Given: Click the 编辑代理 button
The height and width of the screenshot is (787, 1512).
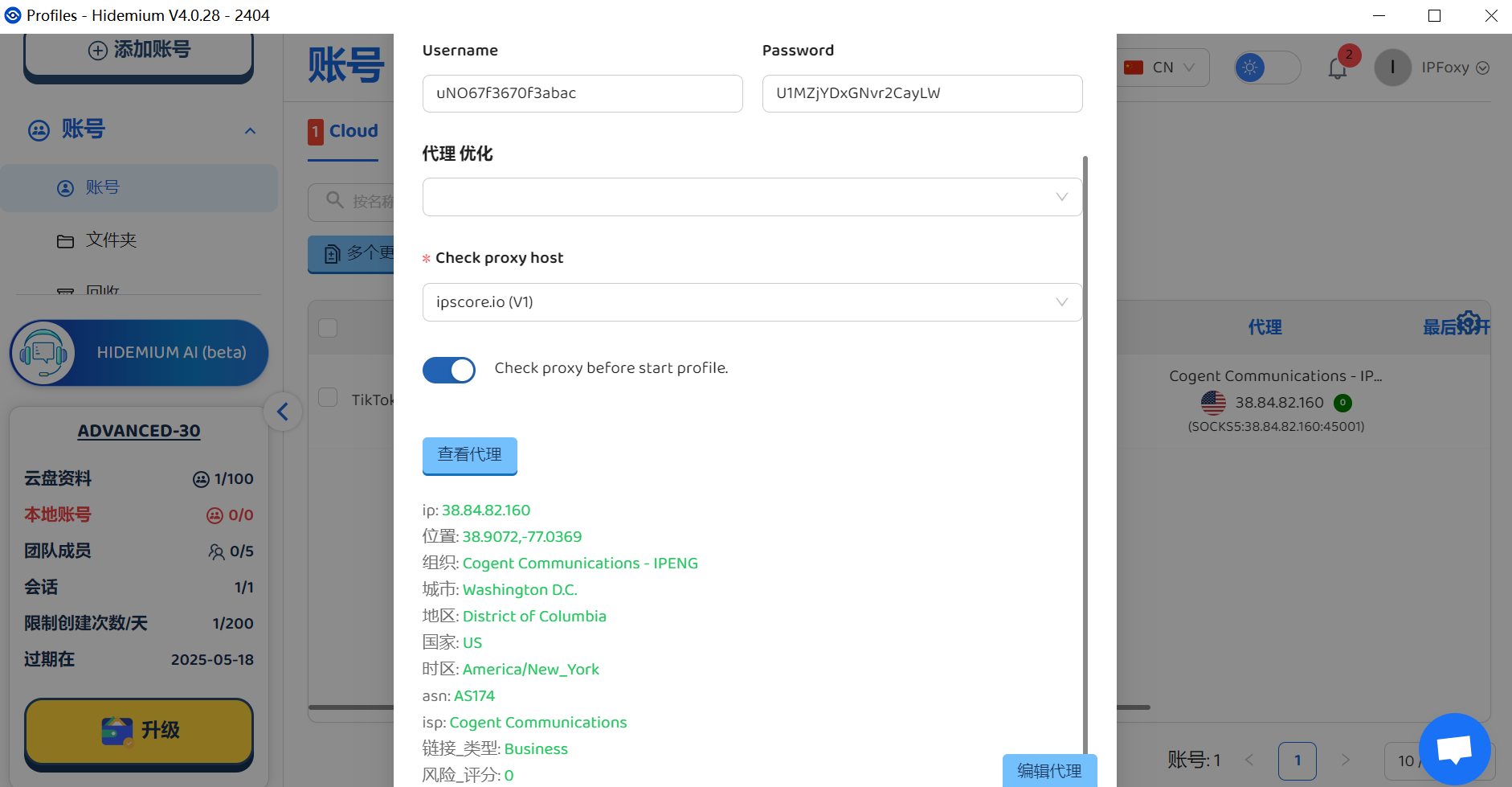Looking at the screenshot, I should coord(1050,771).
